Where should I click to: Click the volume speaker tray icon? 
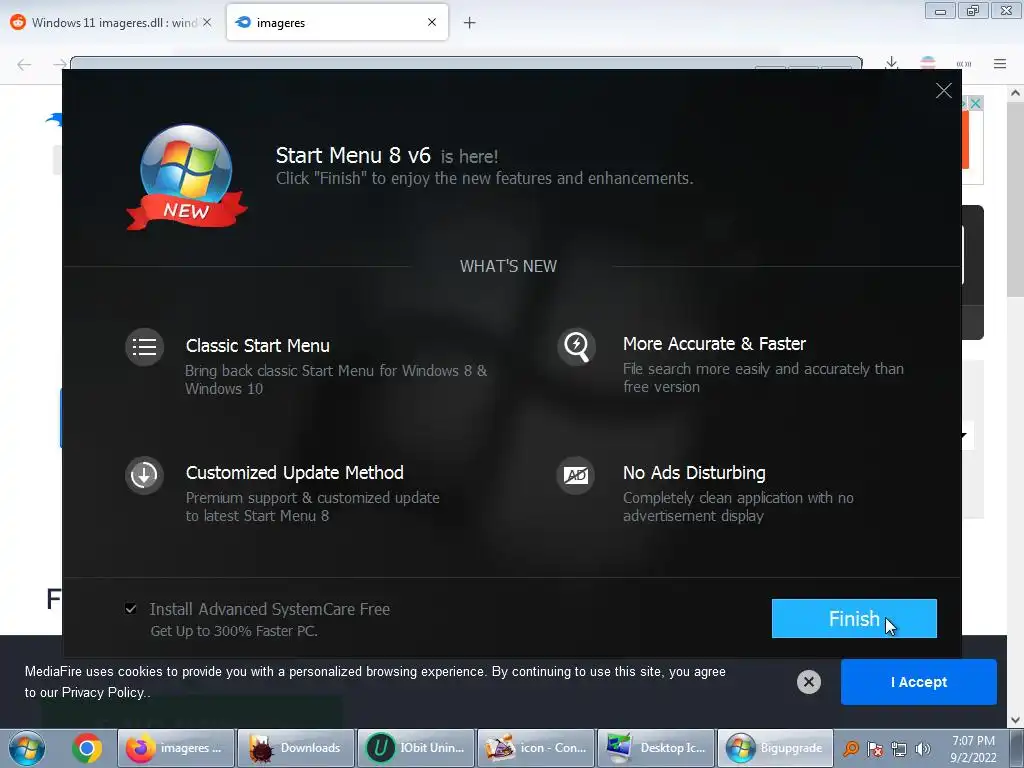923,749
